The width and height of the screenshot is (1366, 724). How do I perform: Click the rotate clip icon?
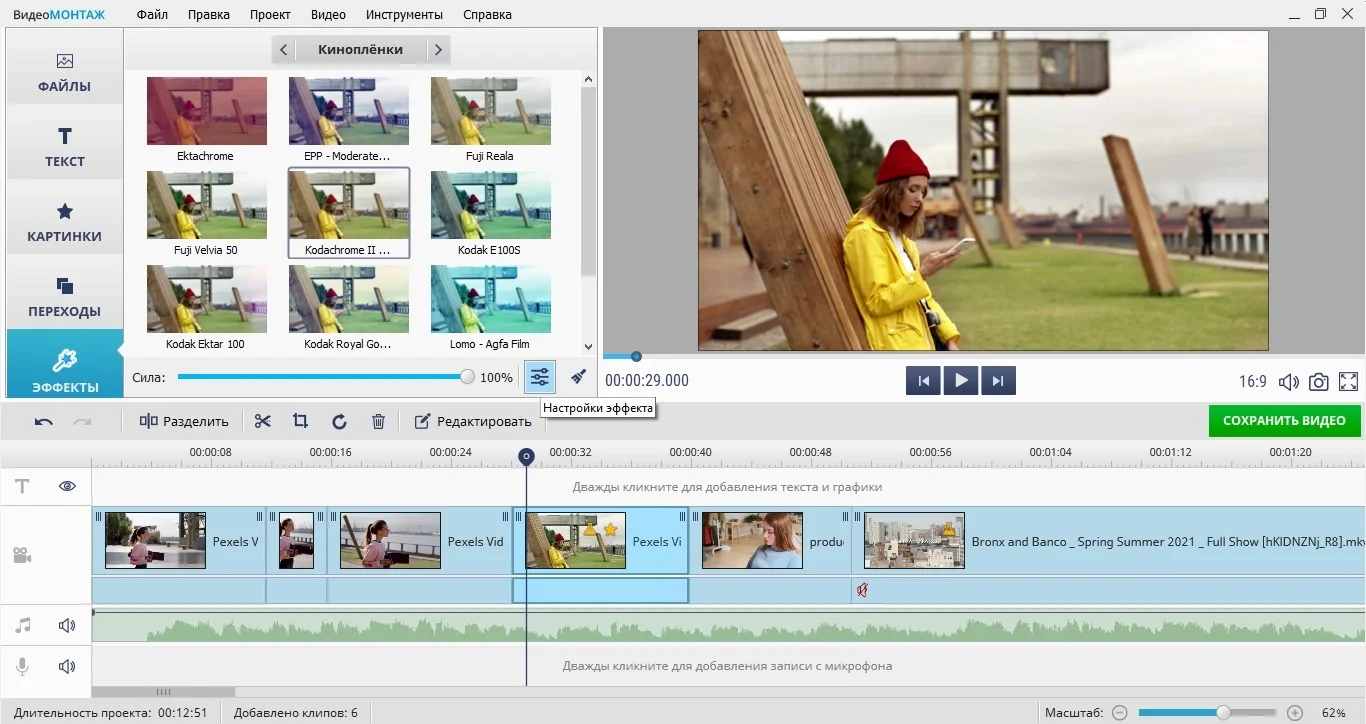pyautogui.click(x=339, y=421)
